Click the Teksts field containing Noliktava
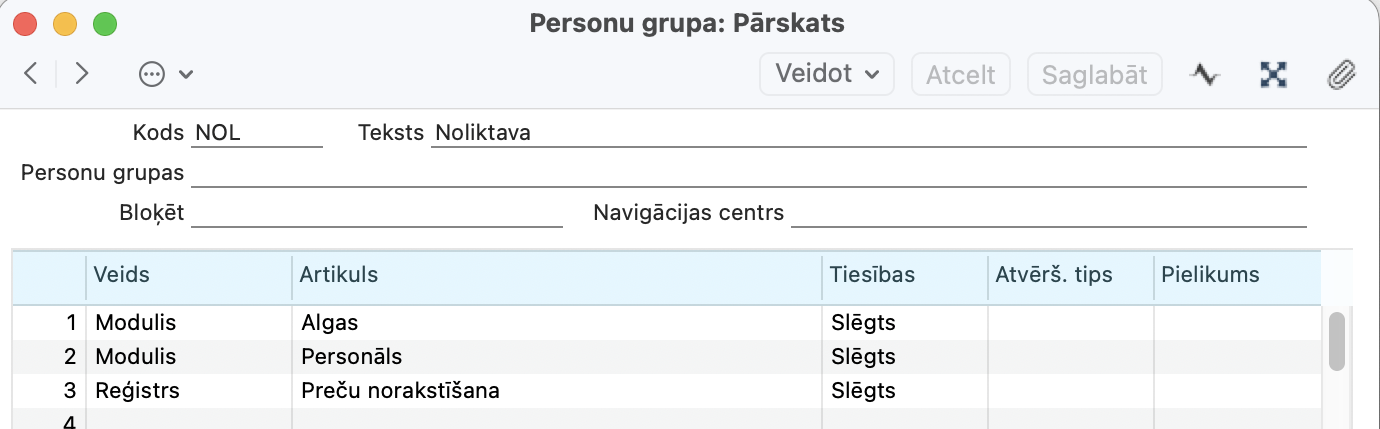1380x429 pixels. pyautogui.click(x=868, y=133)
